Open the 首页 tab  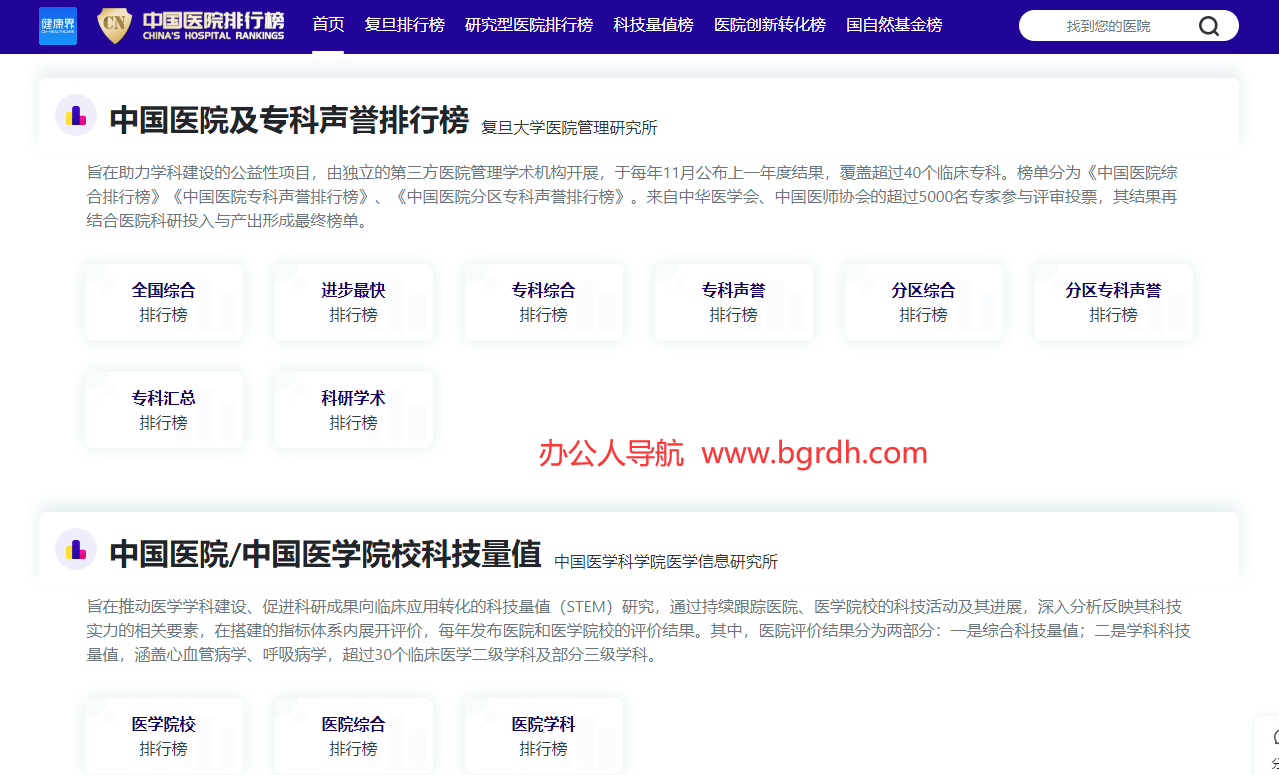[328, 25]
